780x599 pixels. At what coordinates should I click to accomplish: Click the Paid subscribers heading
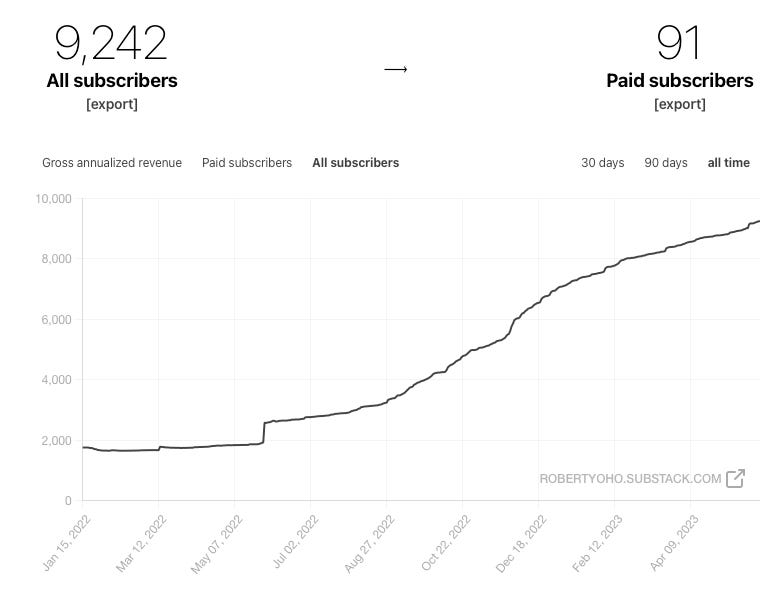click(x=680, y=81)
